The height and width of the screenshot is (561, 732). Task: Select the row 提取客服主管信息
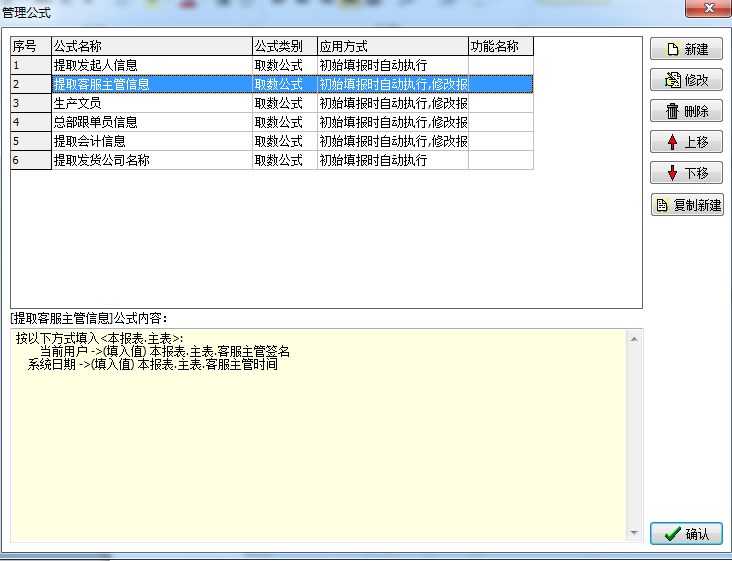tap(272, 84)
